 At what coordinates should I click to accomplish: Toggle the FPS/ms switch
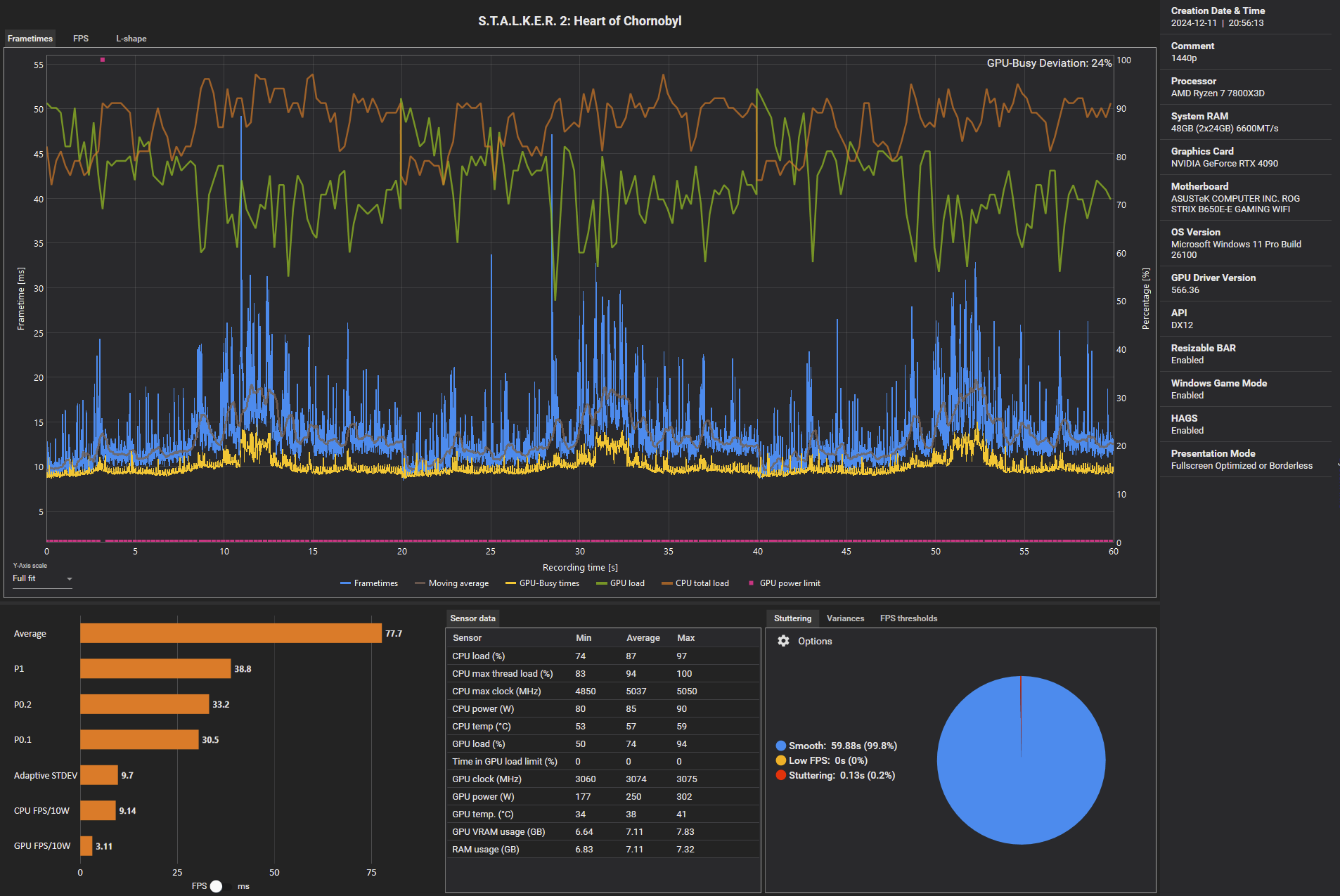tap(221, 886)
